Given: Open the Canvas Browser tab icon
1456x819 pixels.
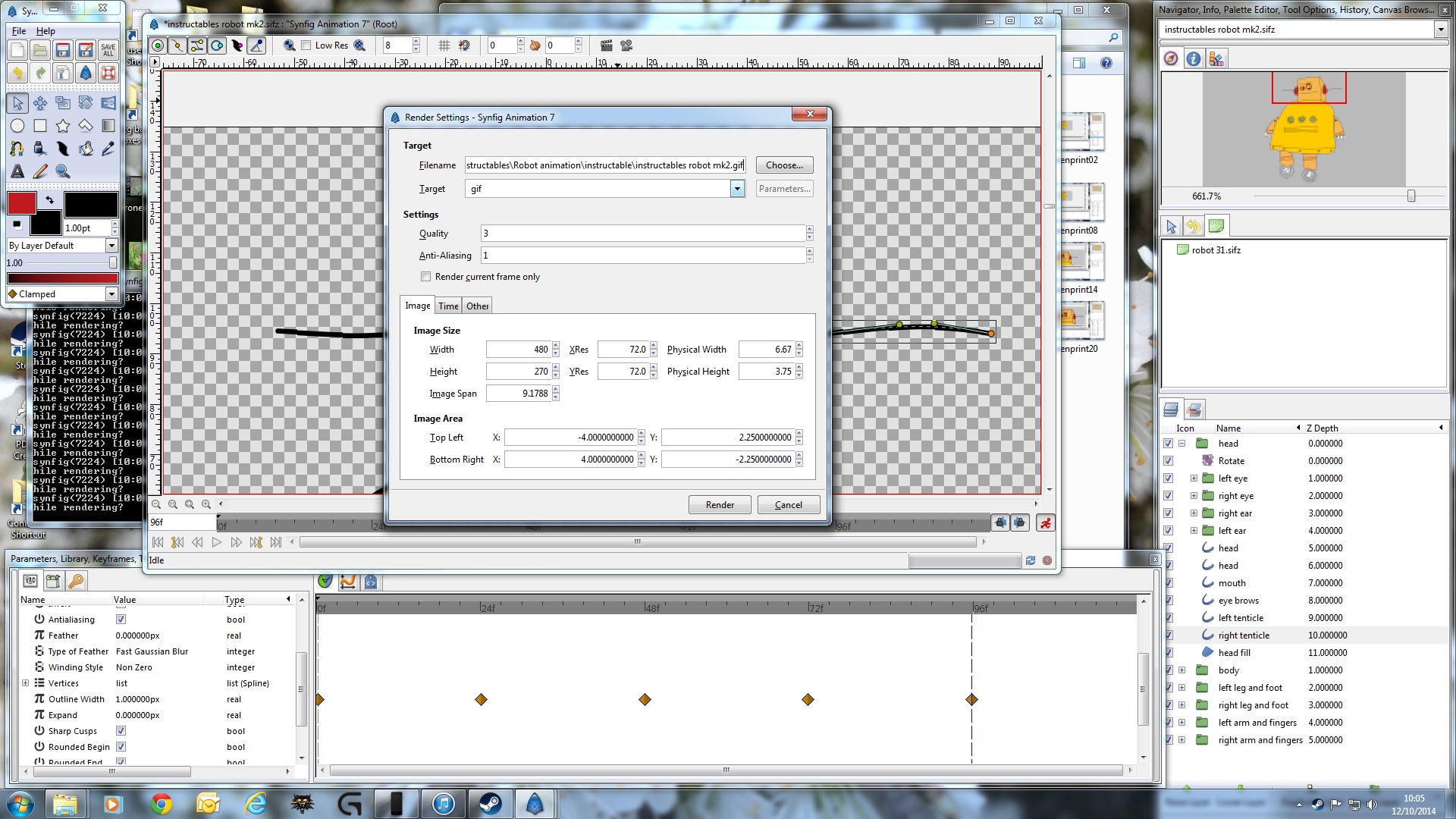Looking at the screenshot, I should 1216,226.
